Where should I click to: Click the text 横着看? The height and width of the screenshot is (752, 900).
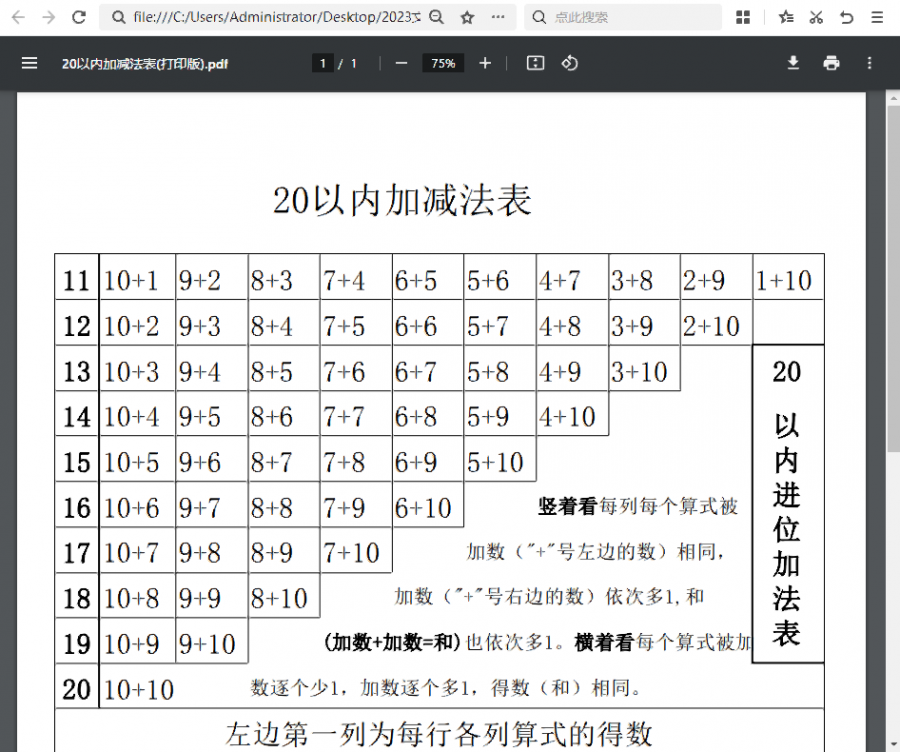click(x=604, y=642)
